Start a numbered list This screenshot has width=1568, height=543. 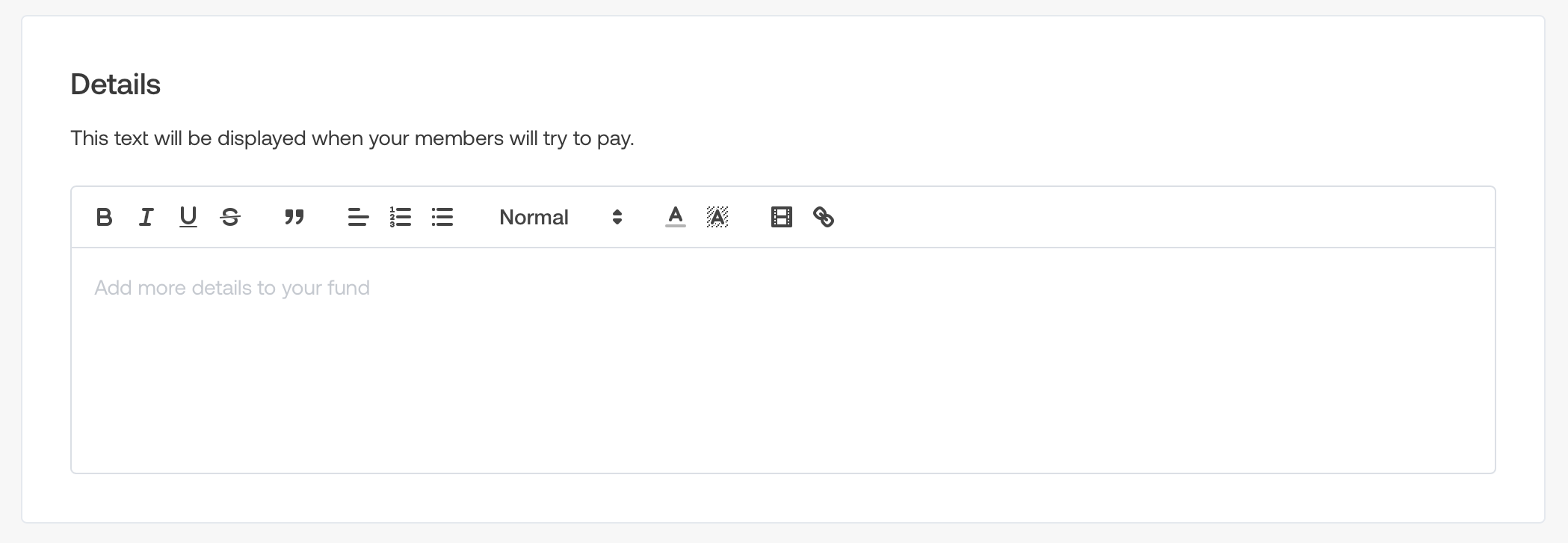click(x=401, y=218)
